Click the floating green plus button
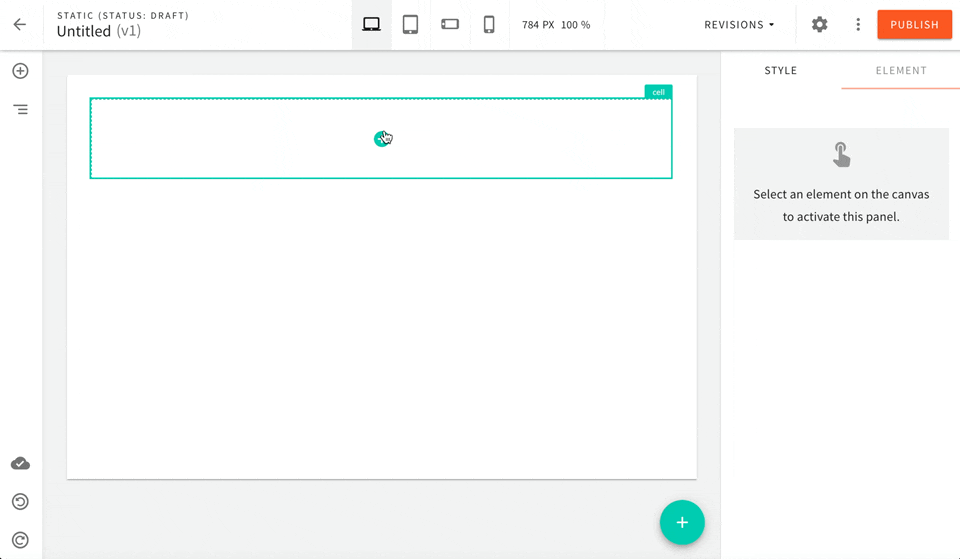 pyautogui.click(x=682, y=522)
